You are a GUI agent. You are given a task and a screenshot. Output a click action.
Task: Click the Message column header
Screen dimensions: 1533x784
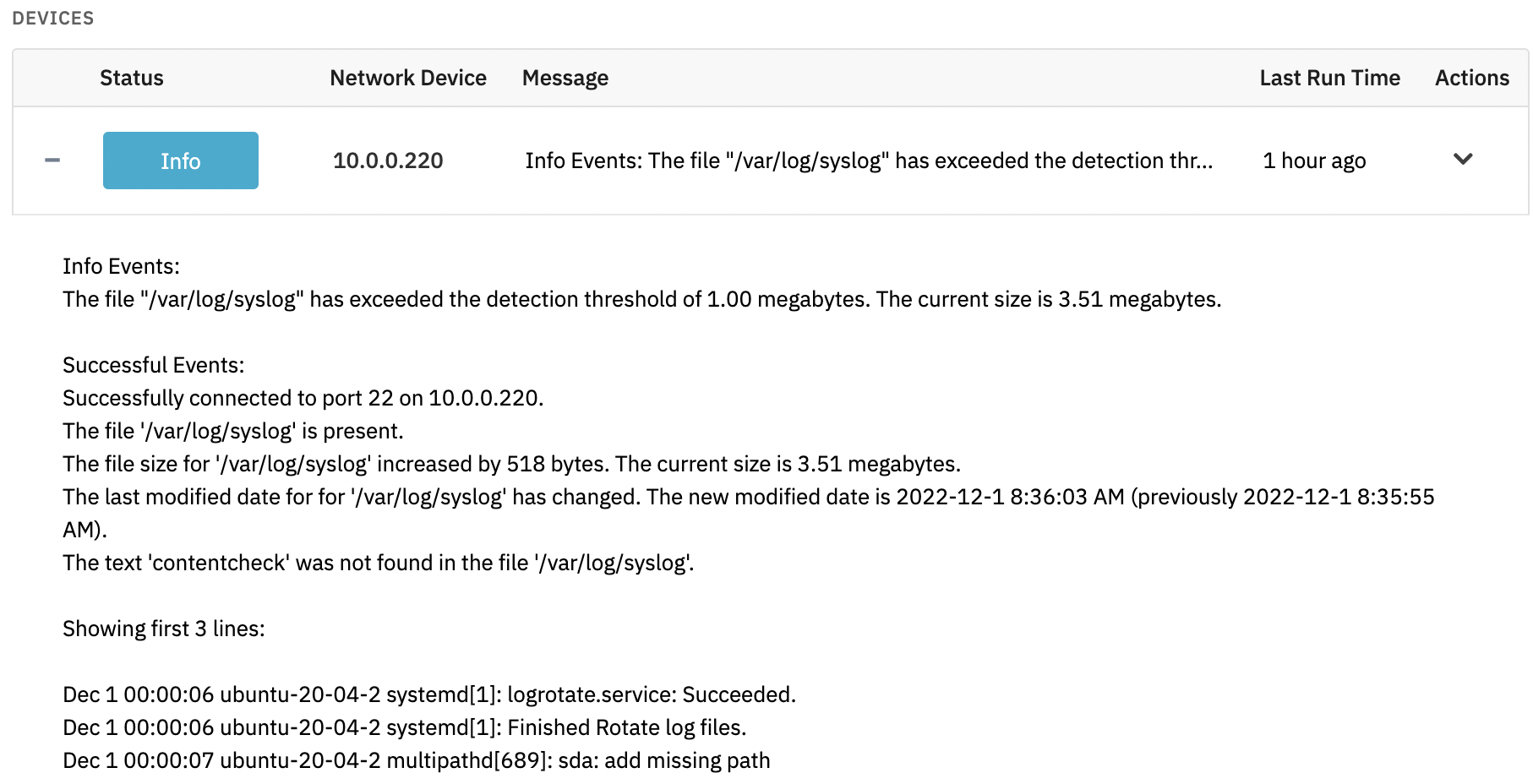click(x=565, y=78)
